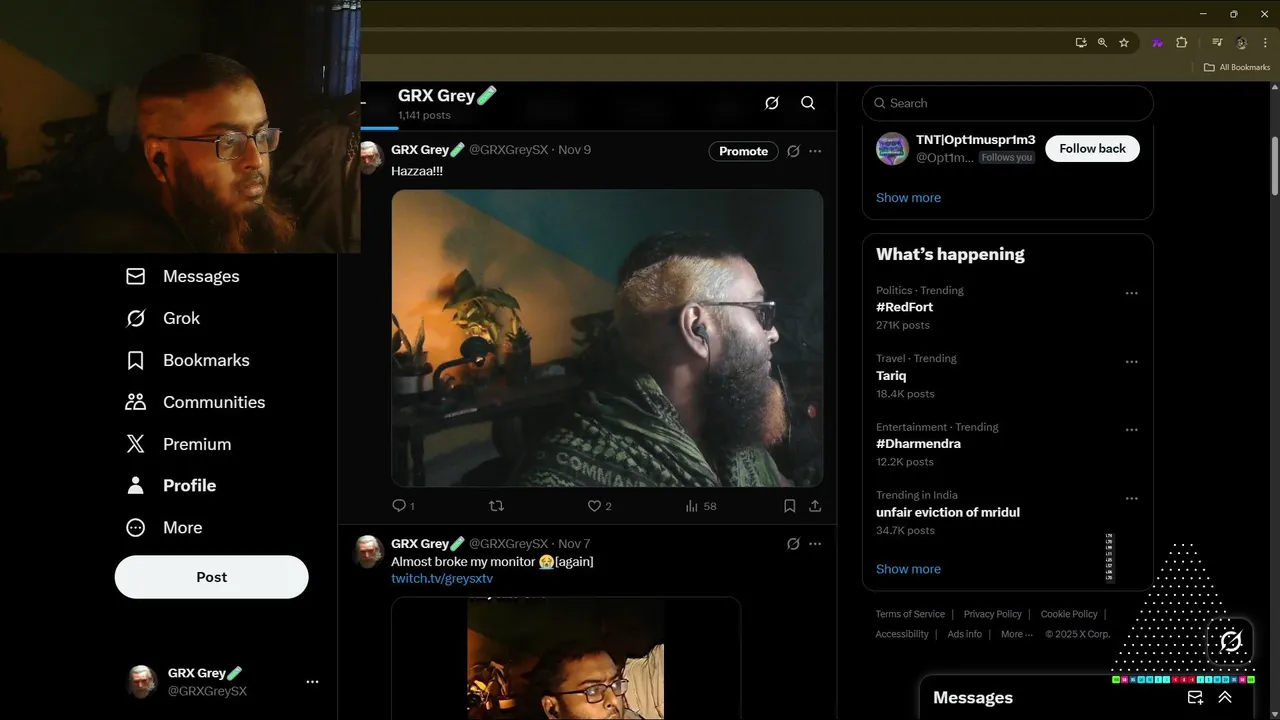This screenshot has height=720, width=1280.
Task: Open the Cookie Policy link
Action: (1069, 614)
